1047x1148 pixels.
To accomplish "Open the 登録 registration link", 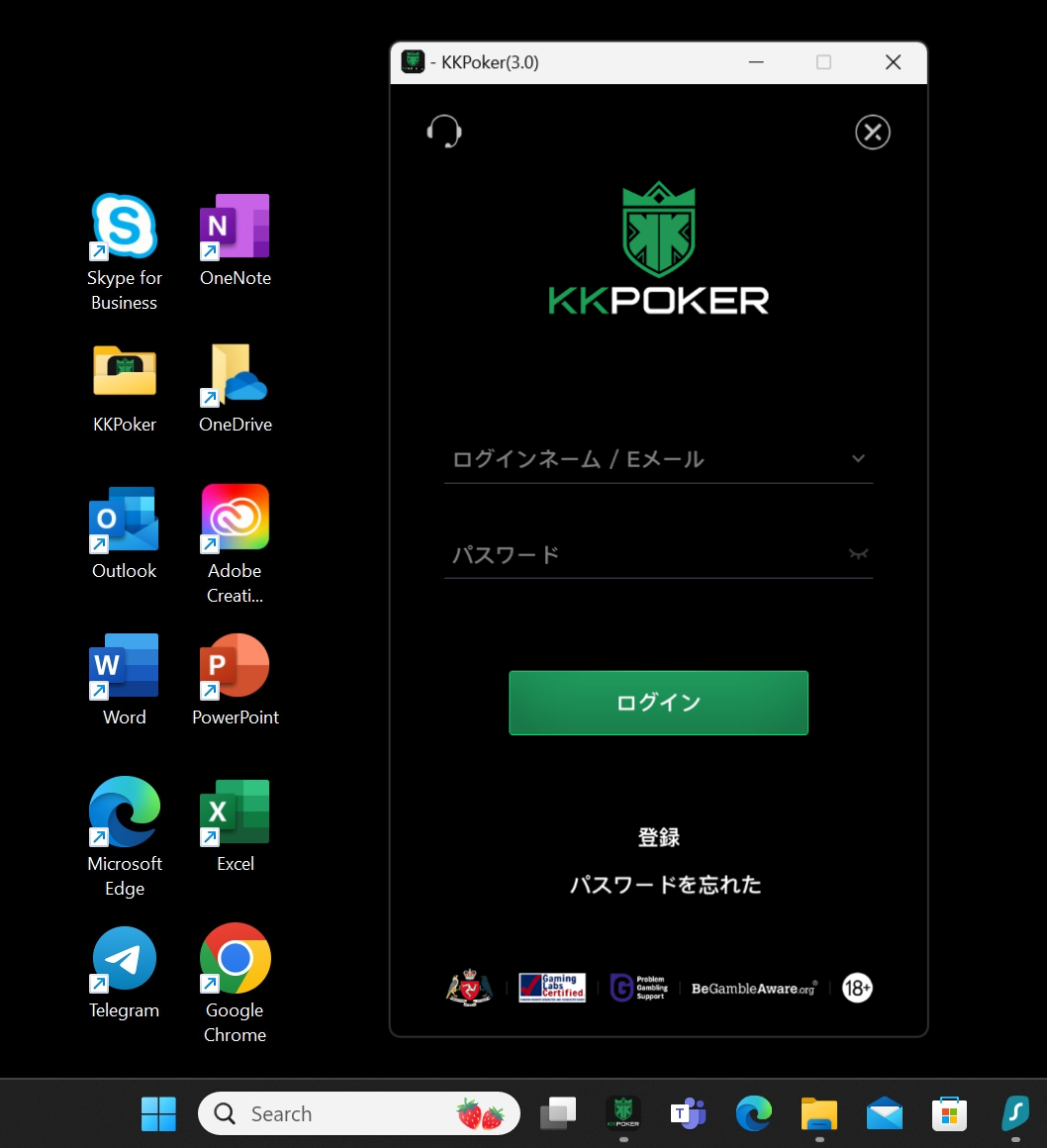I will pyautogui.click(x=659, y=837).
